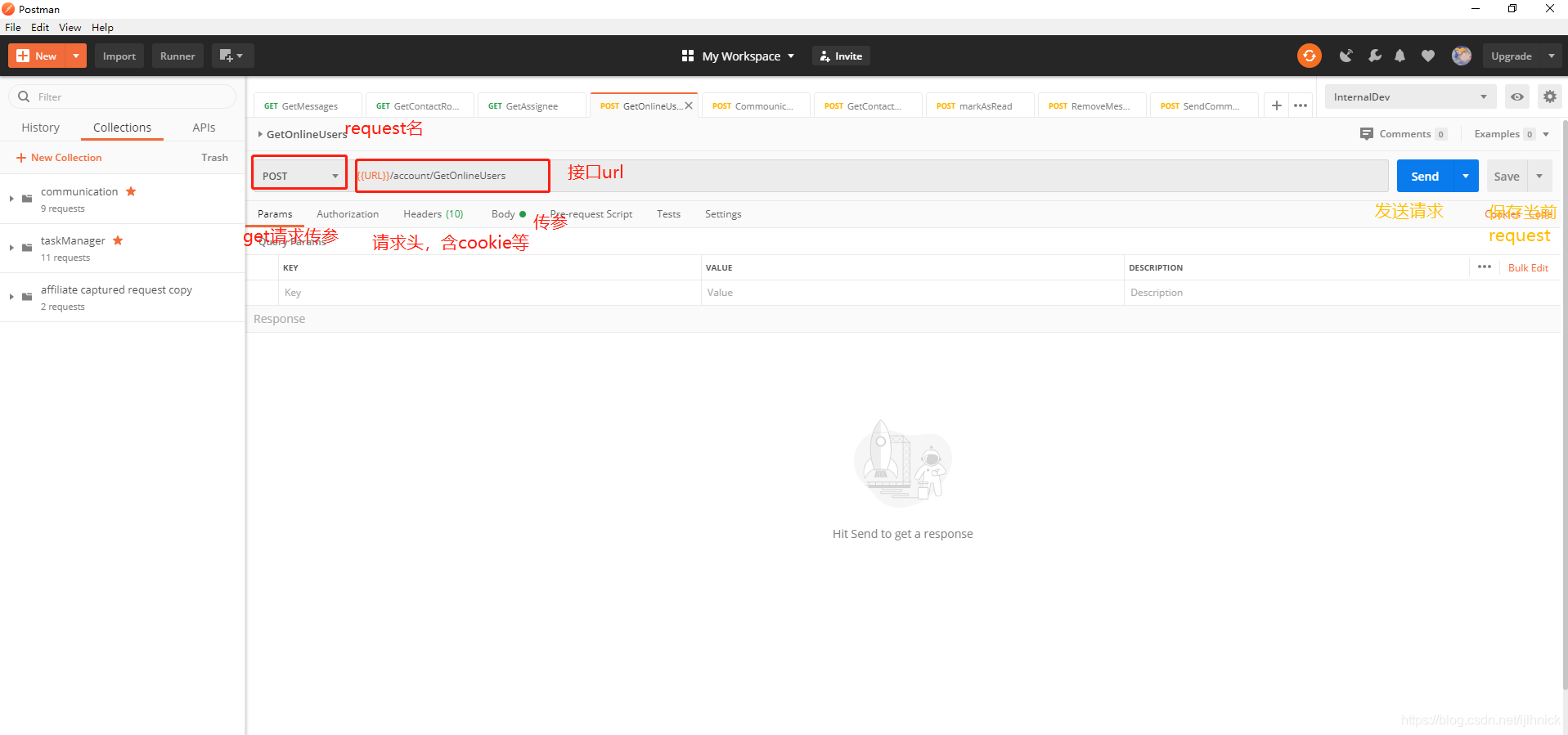Switch to the APIs sidebar tab
Image resolution: width=1568 pixels, height=735 pixels.
[x=204, y=128]
